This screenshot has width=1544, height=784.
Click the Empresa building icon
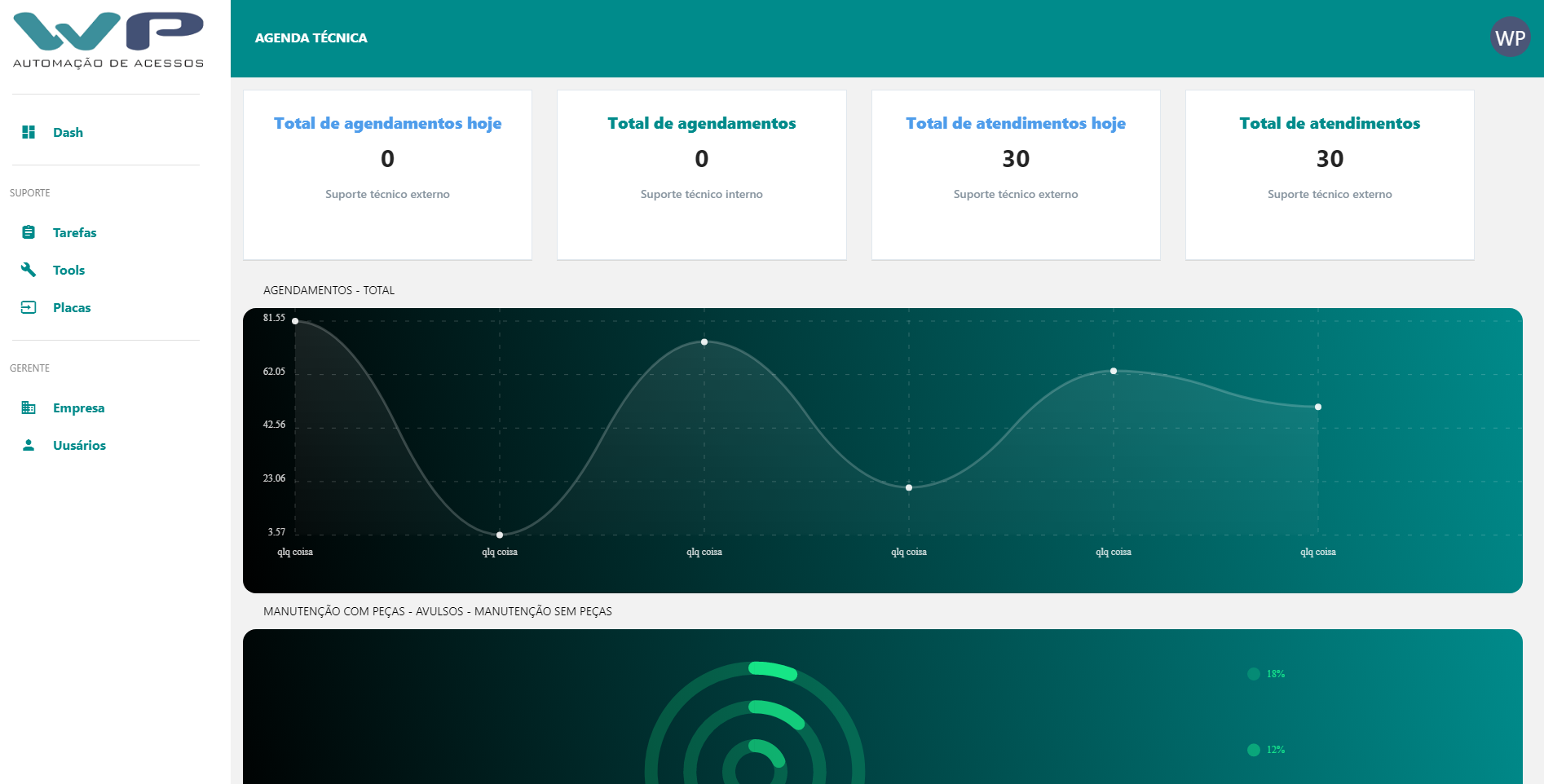point(29,407)
